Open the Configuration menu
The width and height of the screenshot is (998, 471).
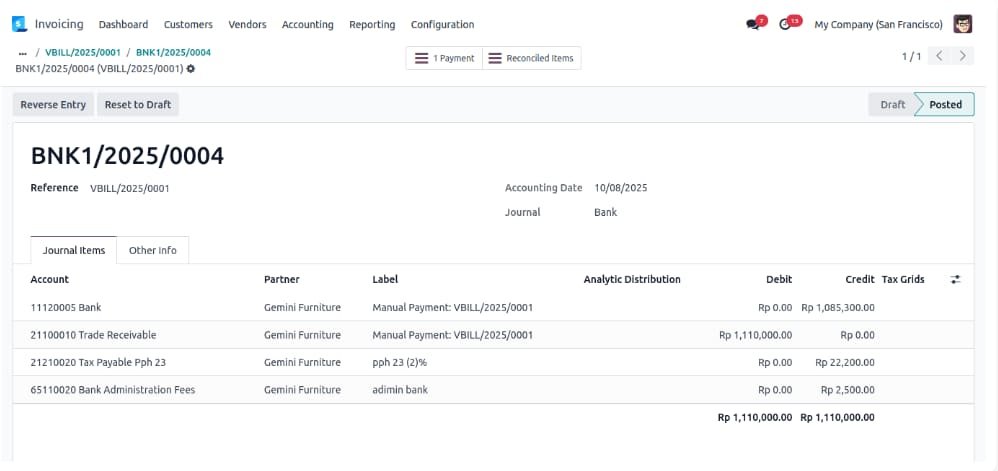tap(442, 24)
